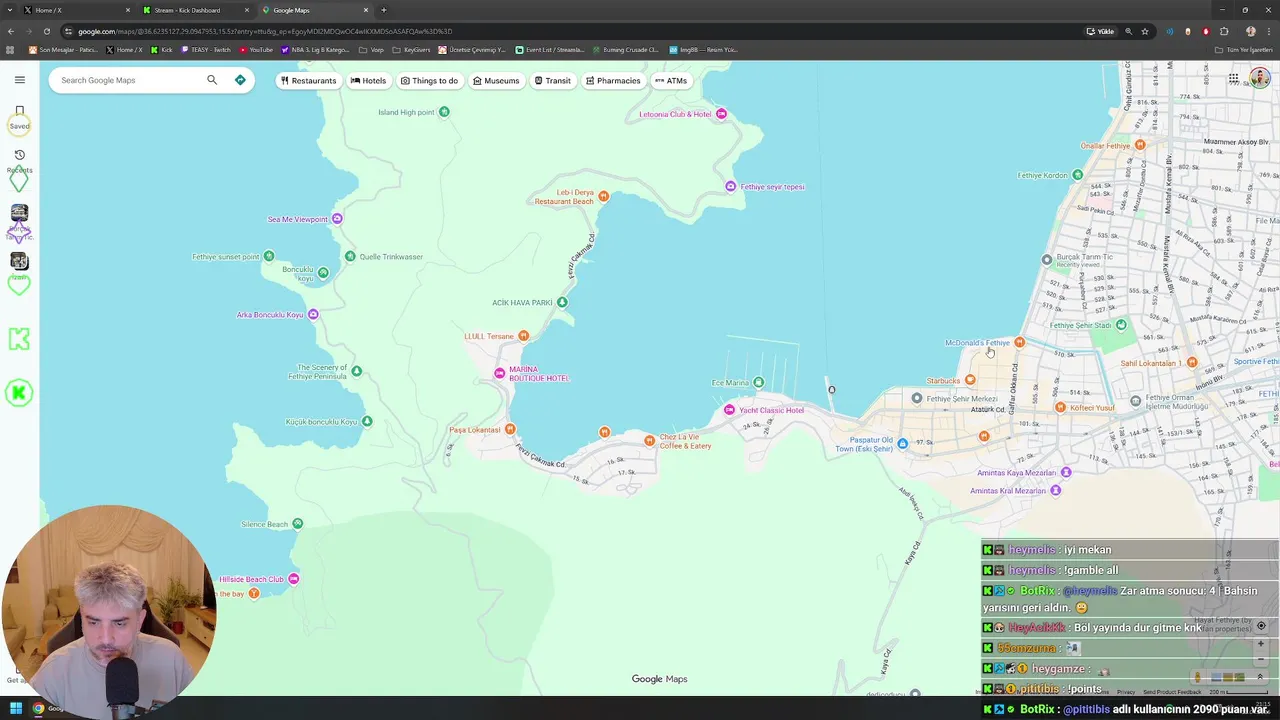Show Museums on the map

(x=496, y=80)
